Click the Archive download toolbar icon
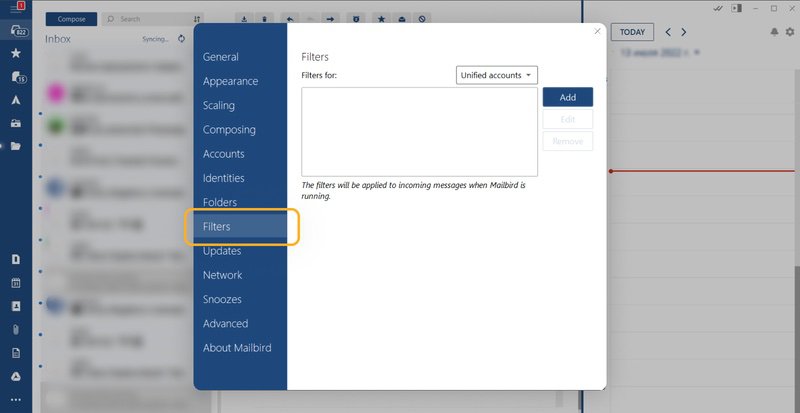The width and height of the screenshot is (800, 413). (x=244, y=19)
